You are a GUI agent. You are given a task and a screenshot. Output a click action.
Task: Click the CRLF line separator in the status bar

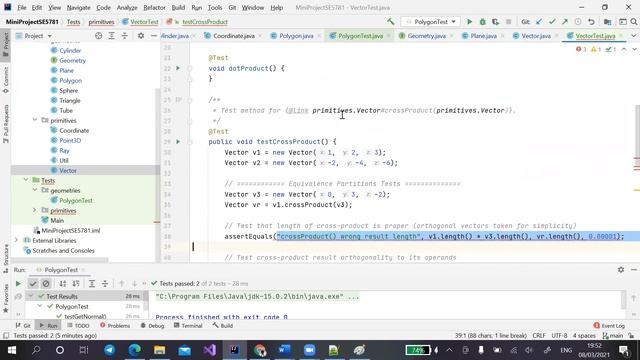point(539,336)
